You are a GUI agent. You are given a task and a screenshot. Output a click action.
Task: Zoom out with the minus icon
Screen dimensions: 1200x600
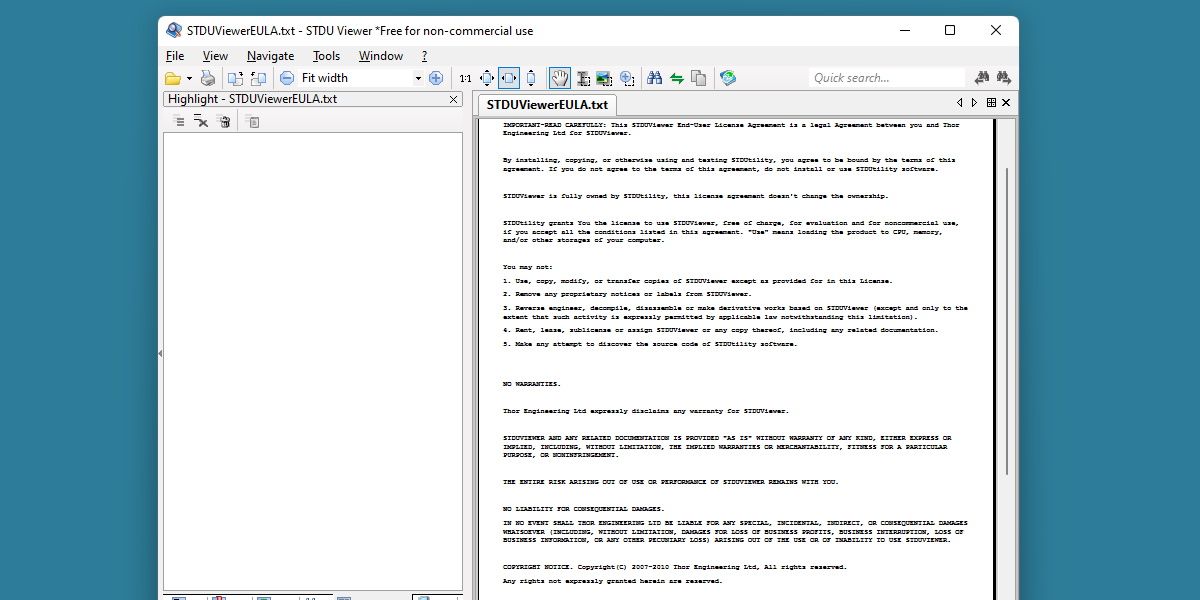(x=287, y=78)
